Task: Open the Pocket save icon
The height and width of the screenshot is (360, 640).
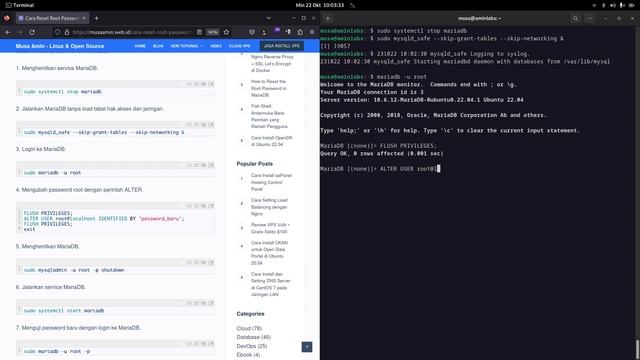Action: [252, 32]
